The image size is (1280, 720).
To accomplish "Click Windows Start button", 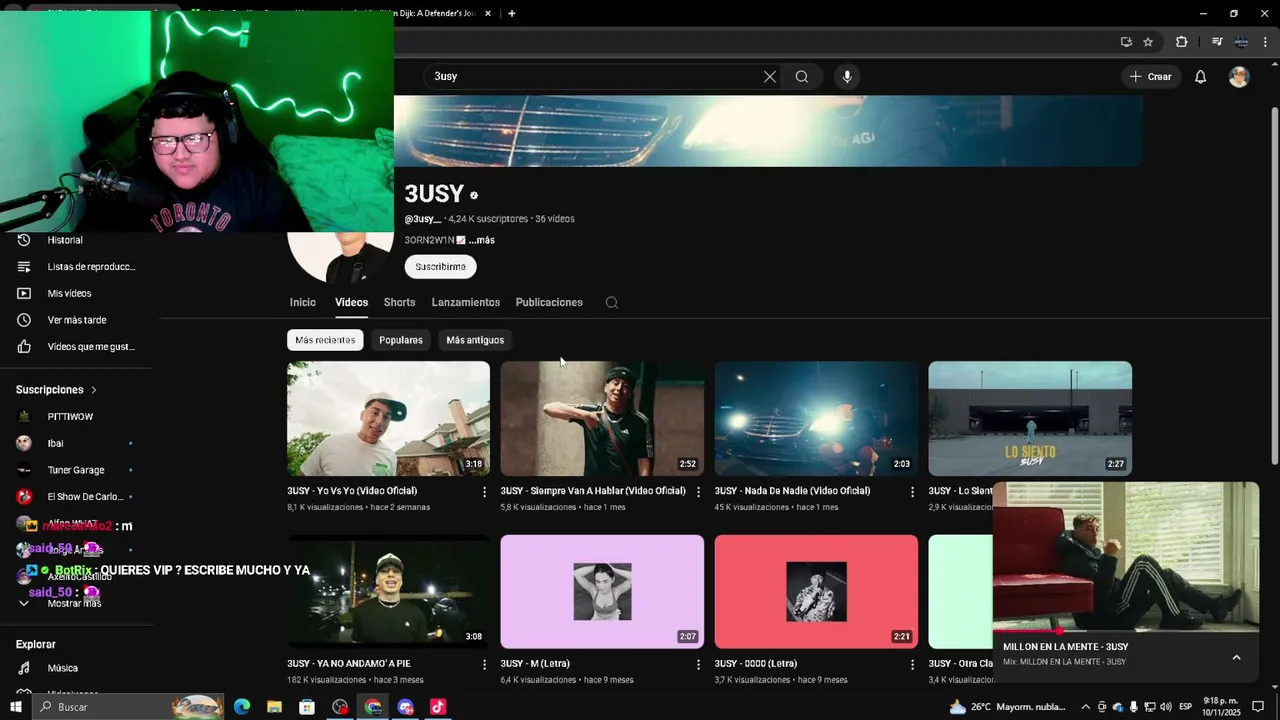I will click(16, 707).
